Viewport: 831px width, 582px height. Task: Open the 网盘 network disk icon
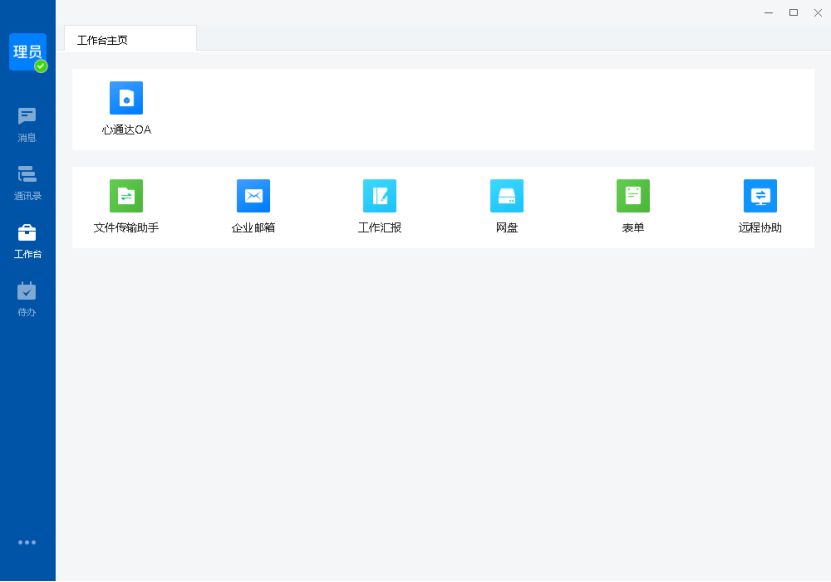[507, 196]
